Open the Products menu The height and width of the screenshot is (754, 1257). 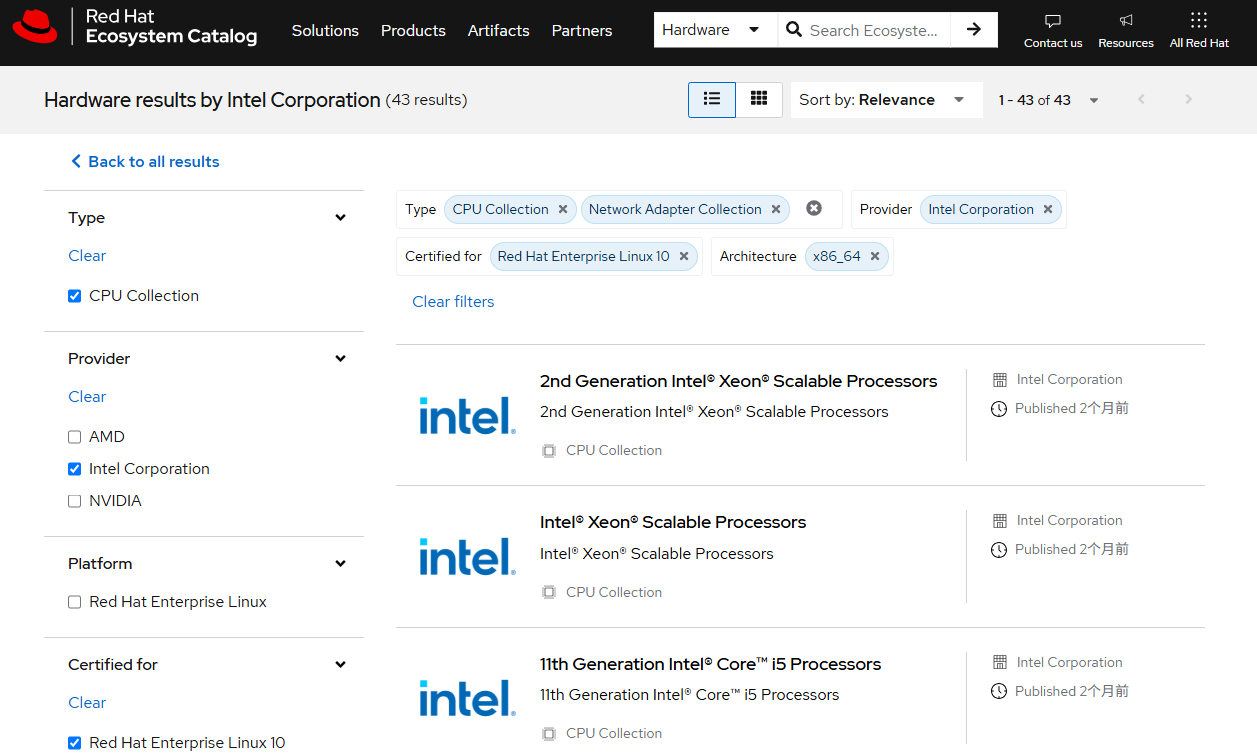413,31
